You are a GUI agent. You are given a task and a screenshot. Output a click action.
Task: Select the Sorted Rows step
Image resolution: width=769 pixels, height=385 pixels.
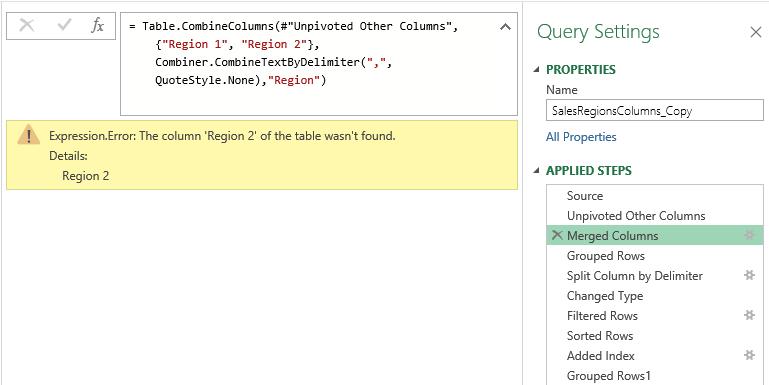point(654,336)
